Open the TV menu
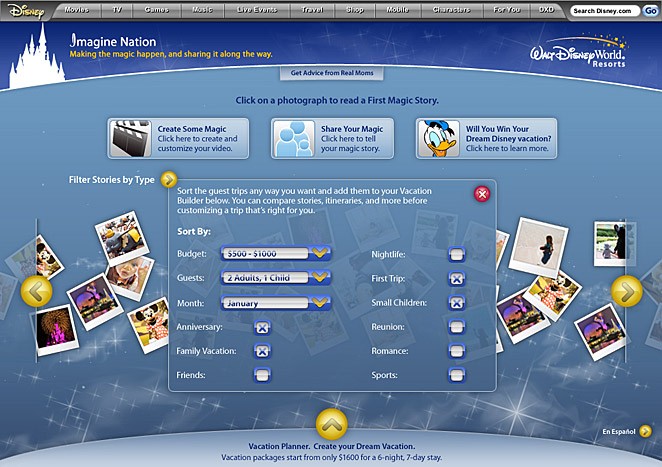 (117, 10)
